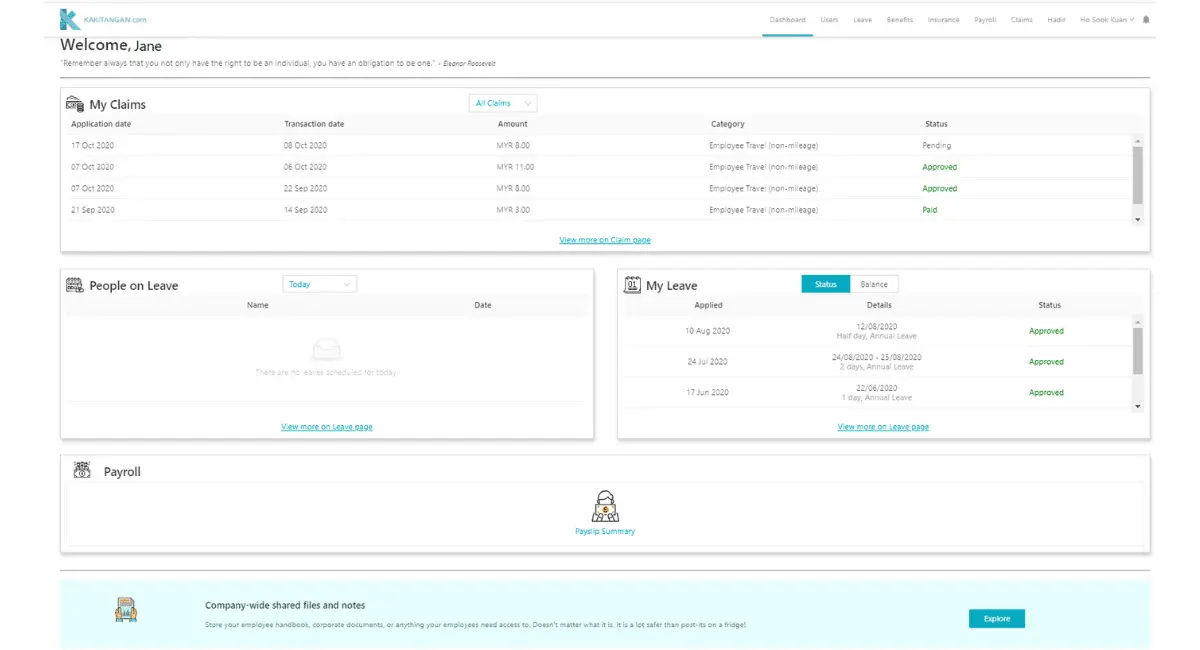Expand the All Claims filter dropdown
Screen dimensions: 1200x650
503,103
